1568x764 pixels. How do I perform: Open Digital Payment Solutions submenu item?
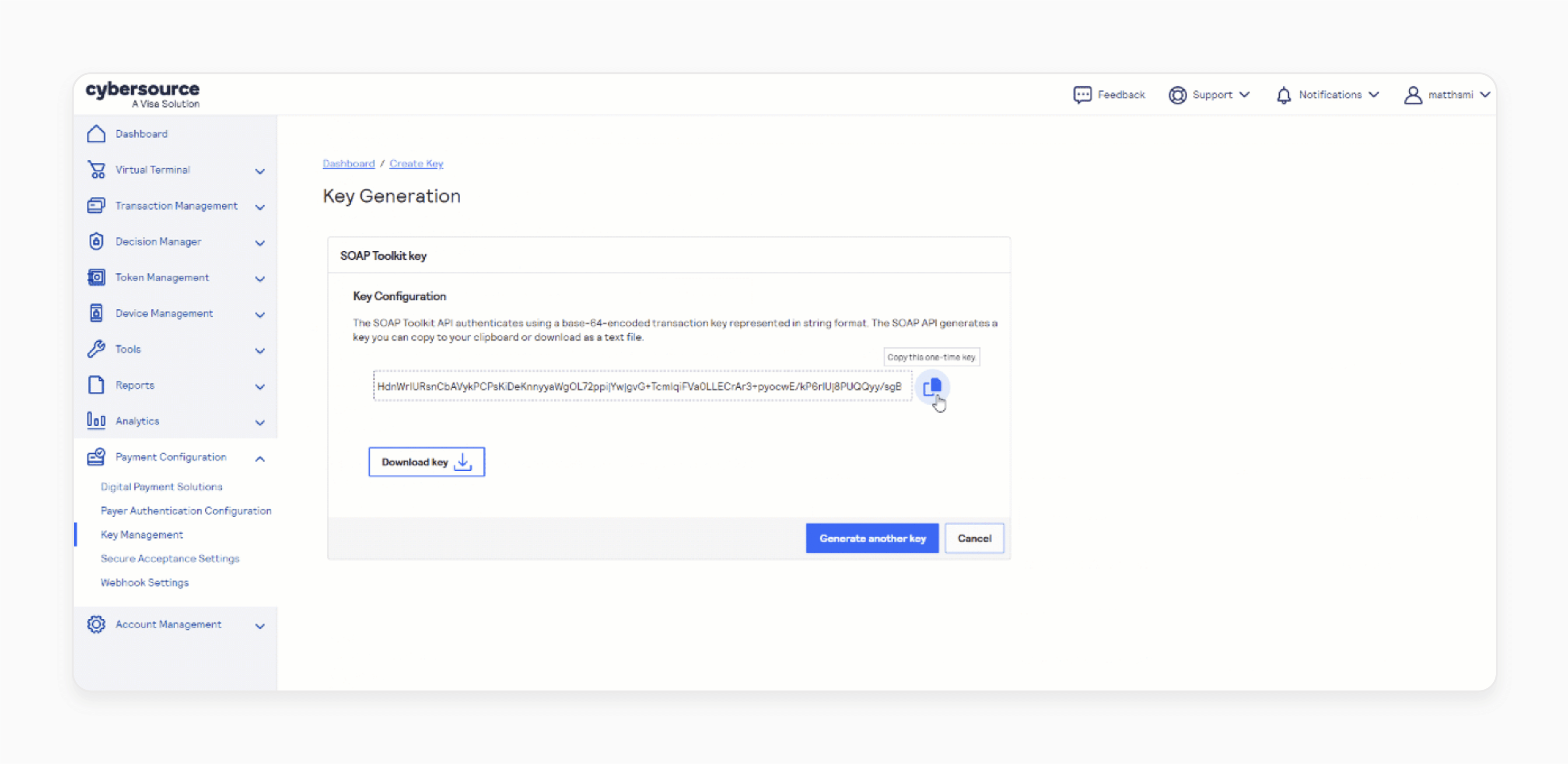(161, 487)
